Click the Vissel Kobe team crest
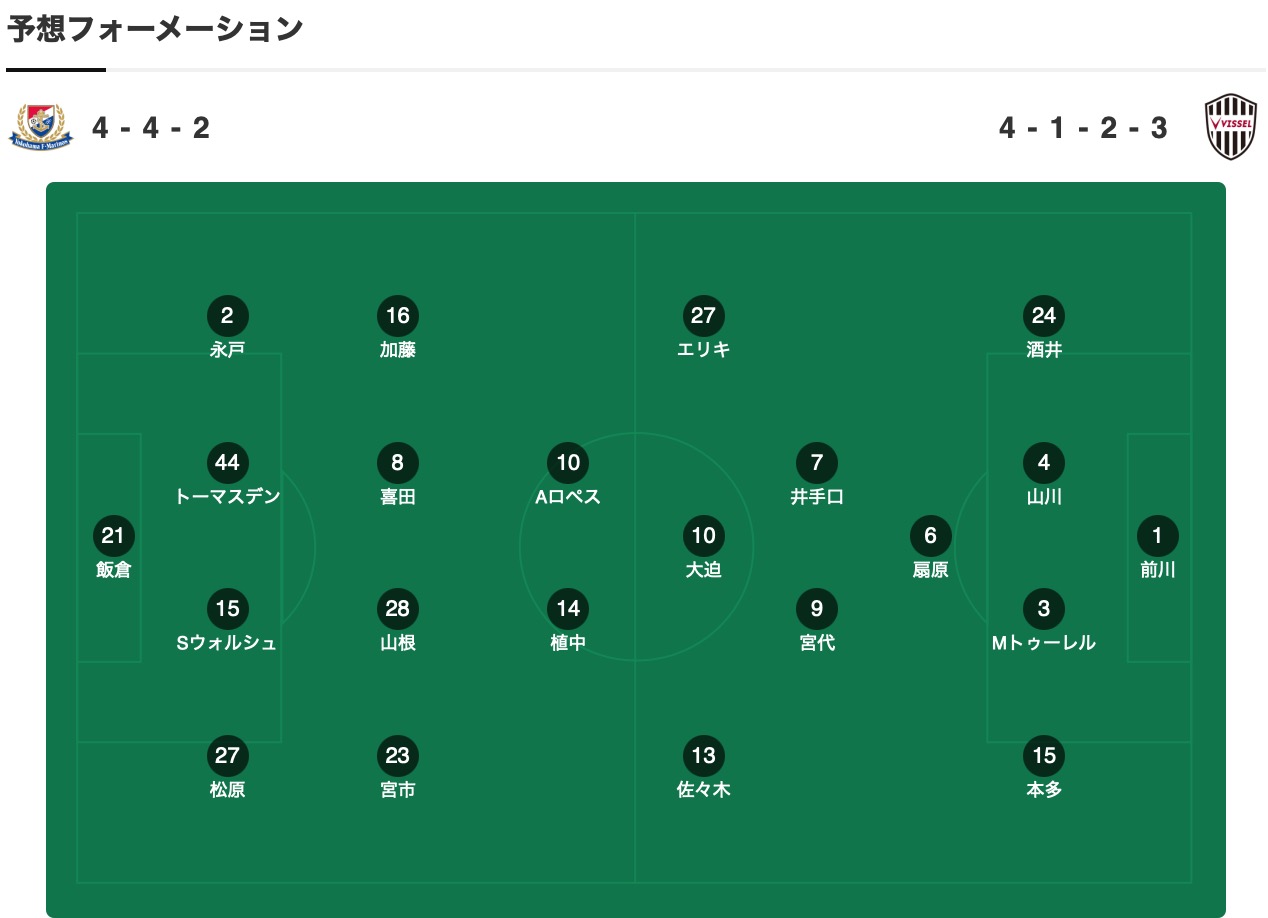The height and width of the screenshot is (918, 1268). point(1230,127)
